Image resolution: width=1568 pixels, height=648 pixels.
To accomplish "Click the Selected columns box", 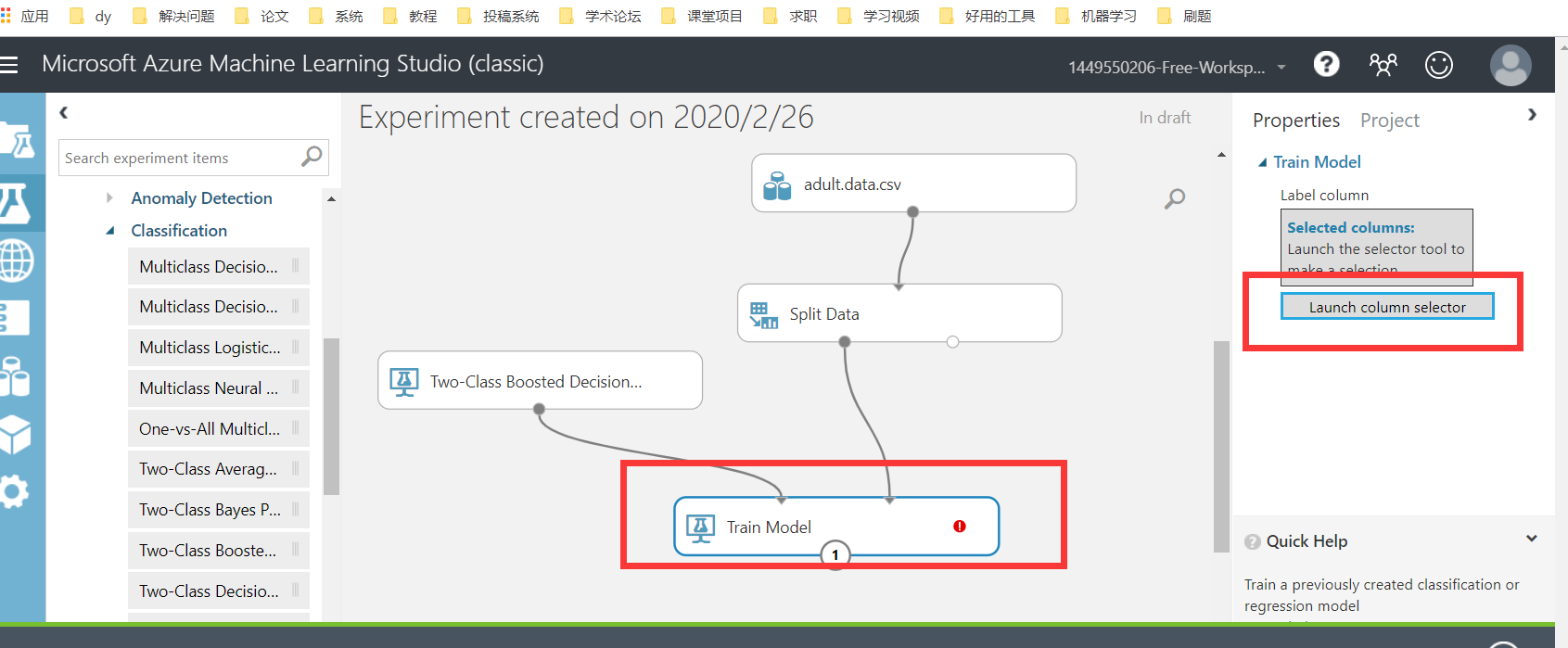I will pyautogui.click(x=1376, y=248).
